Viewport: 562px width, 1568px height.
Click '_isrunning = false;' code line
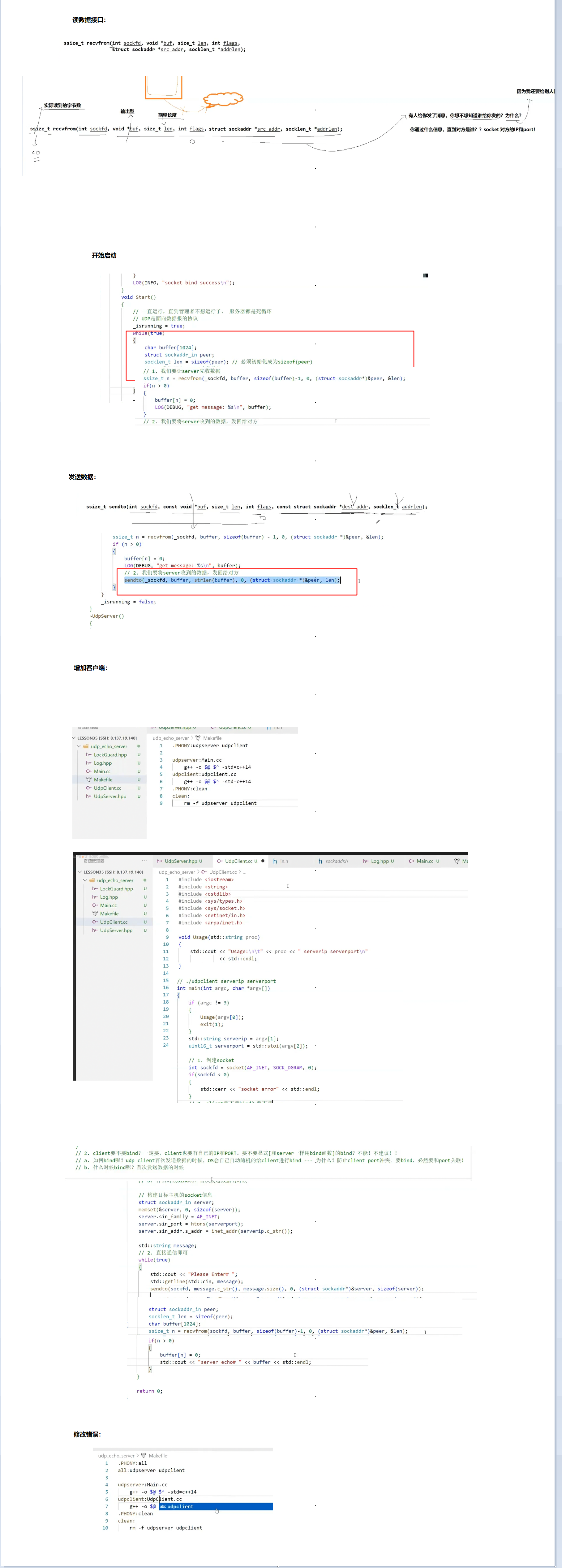point(128,601)
